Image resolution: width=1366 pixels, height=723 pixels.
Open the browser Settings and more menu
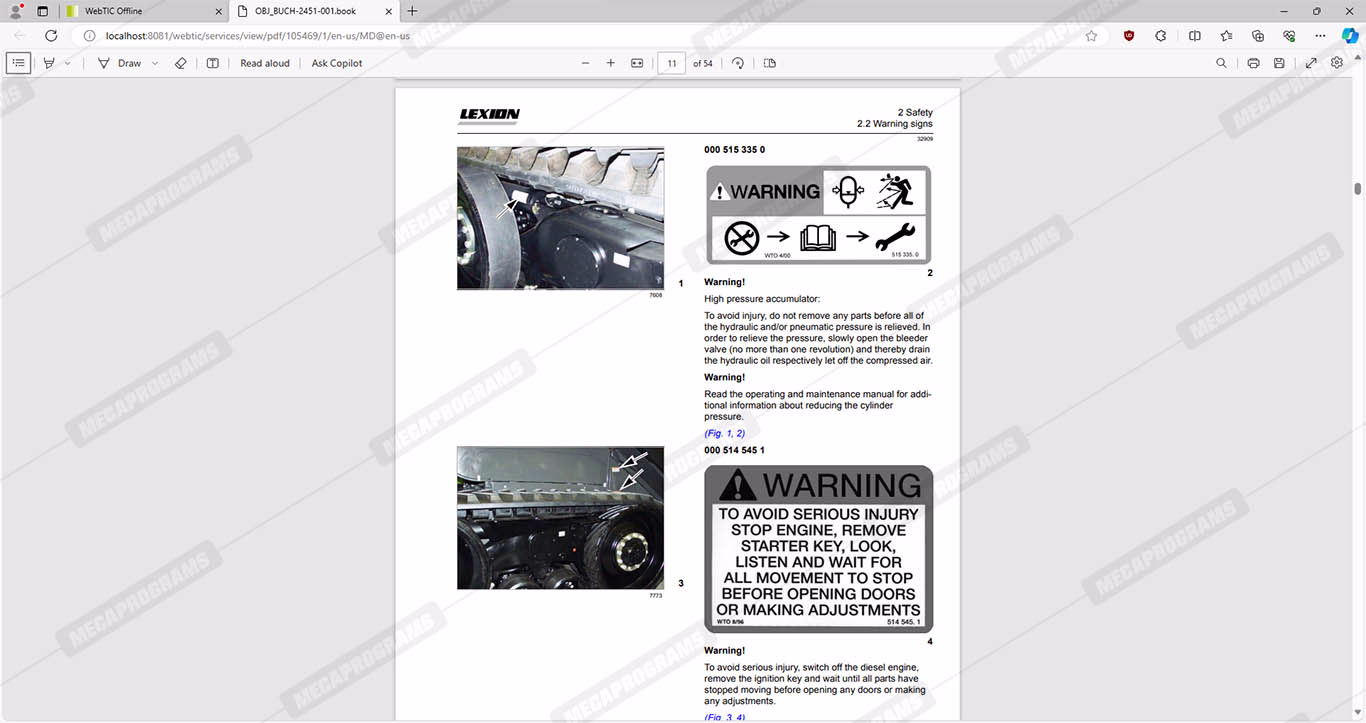(1321, 35)
